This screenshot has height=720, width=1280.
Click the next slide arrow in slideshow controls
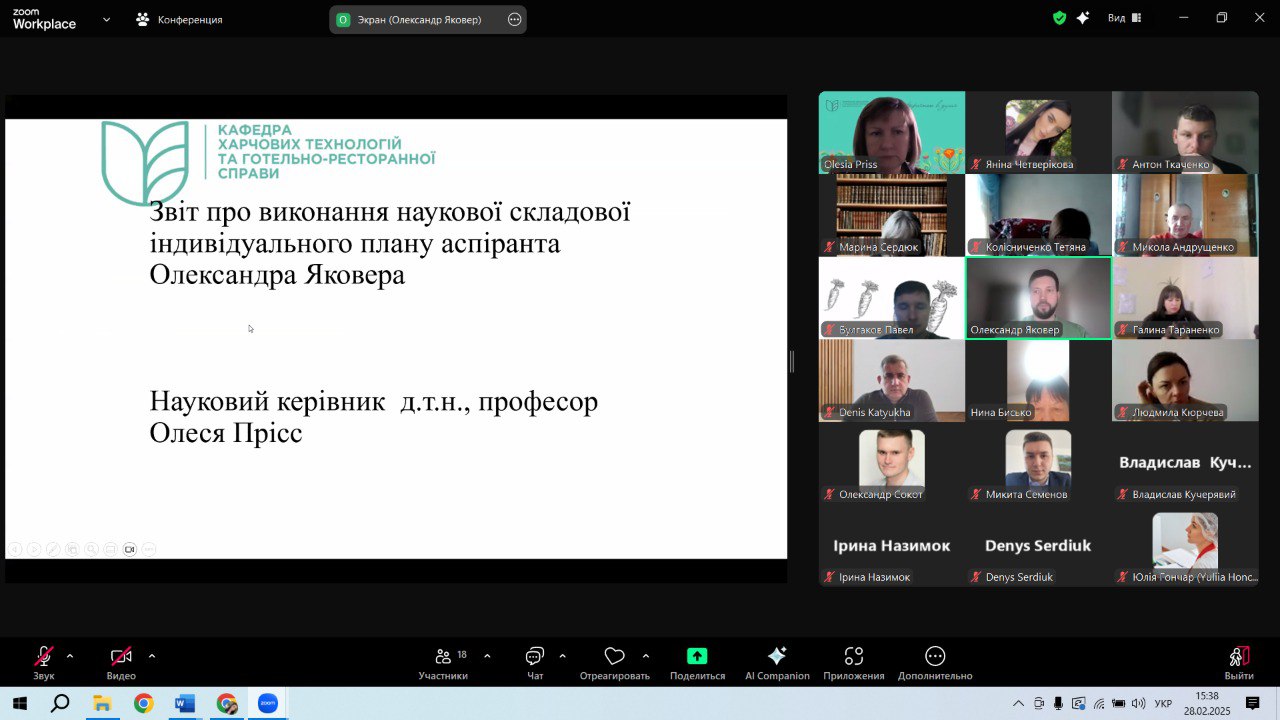[x=34, y=549]
